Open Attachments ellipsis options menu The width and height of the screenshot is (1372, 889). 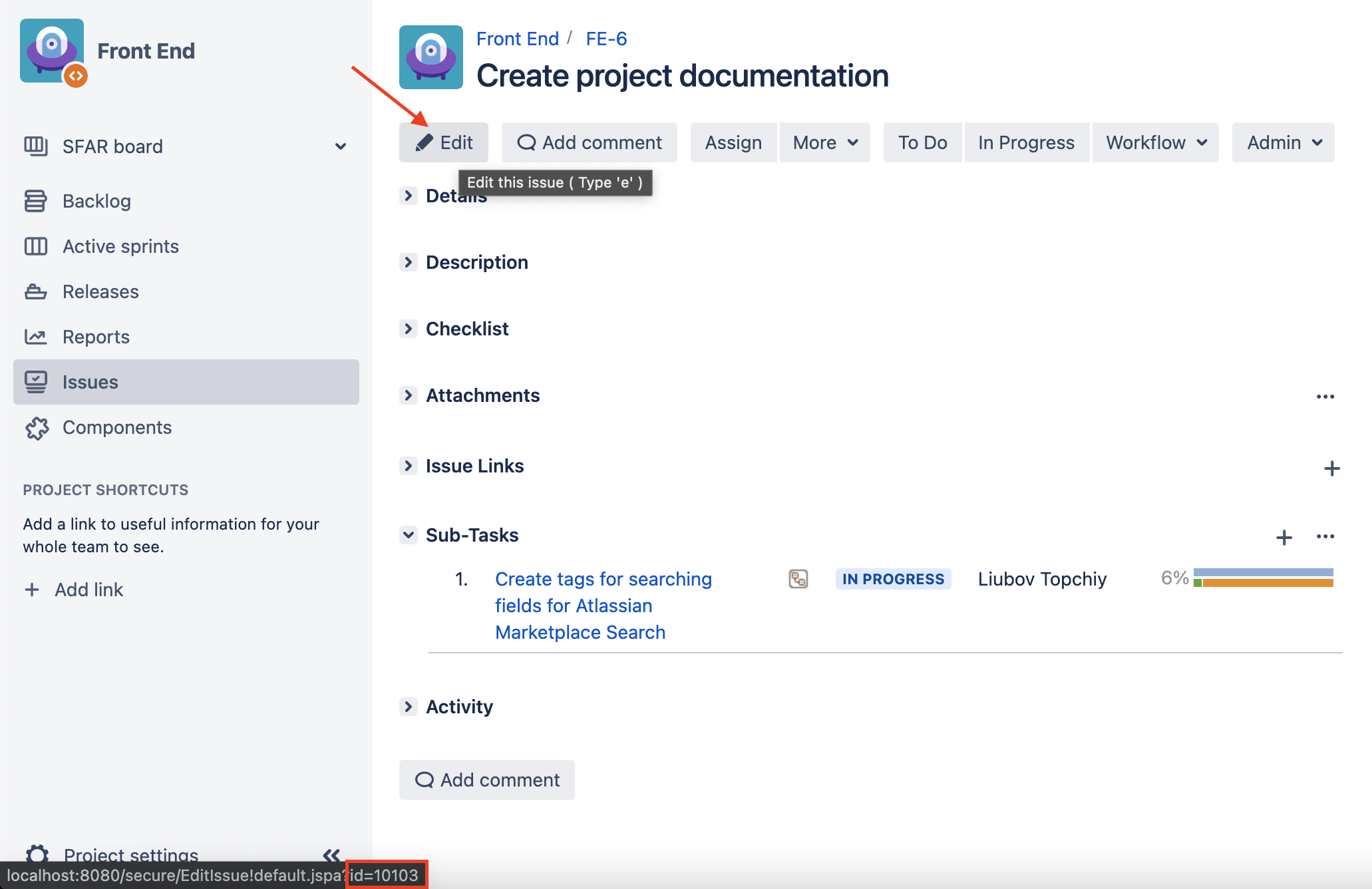coord(1325,397)
